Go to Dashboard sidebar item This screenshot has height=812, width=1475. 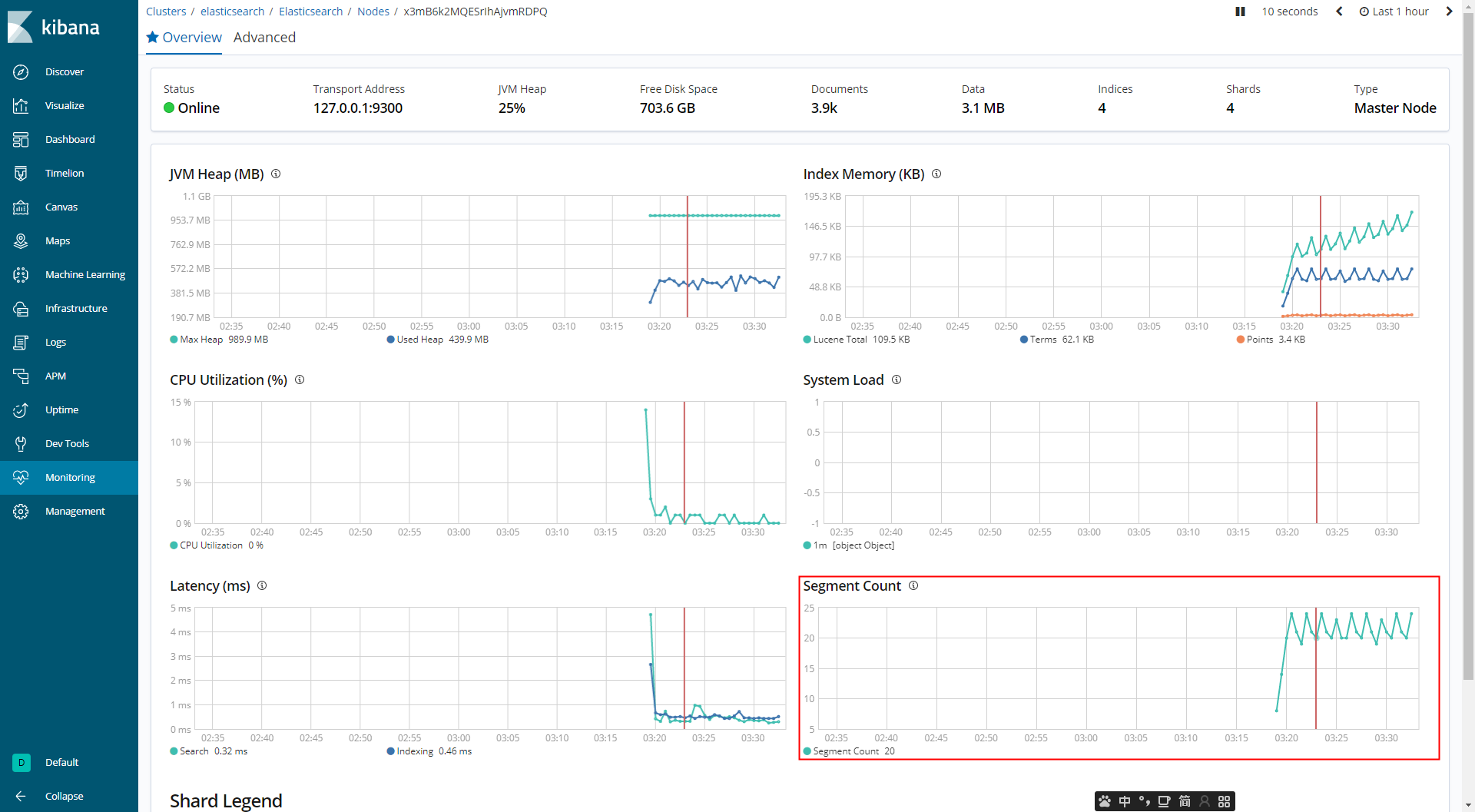[x=69, y=139]
